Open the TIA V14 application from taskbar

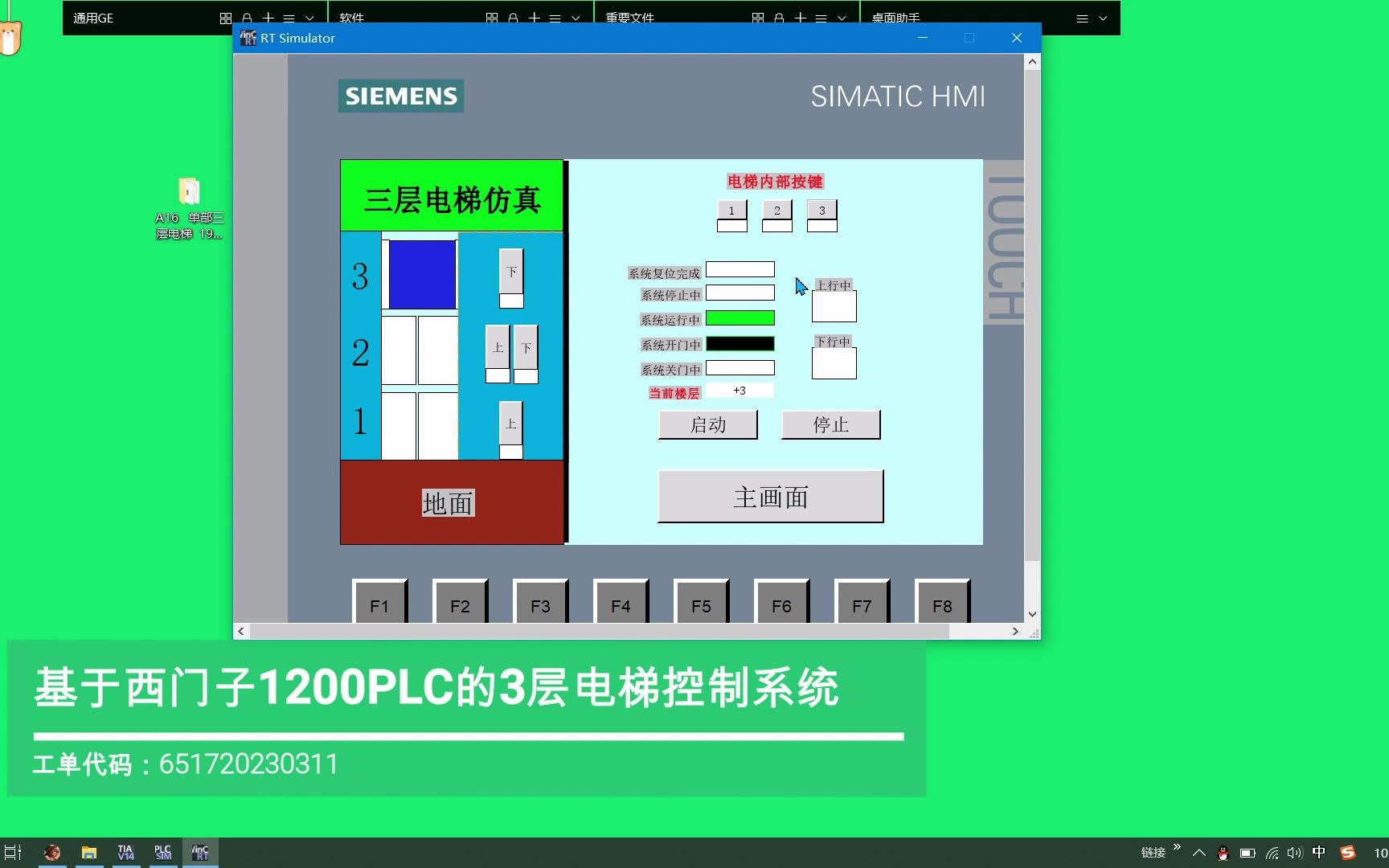(126, 851)
